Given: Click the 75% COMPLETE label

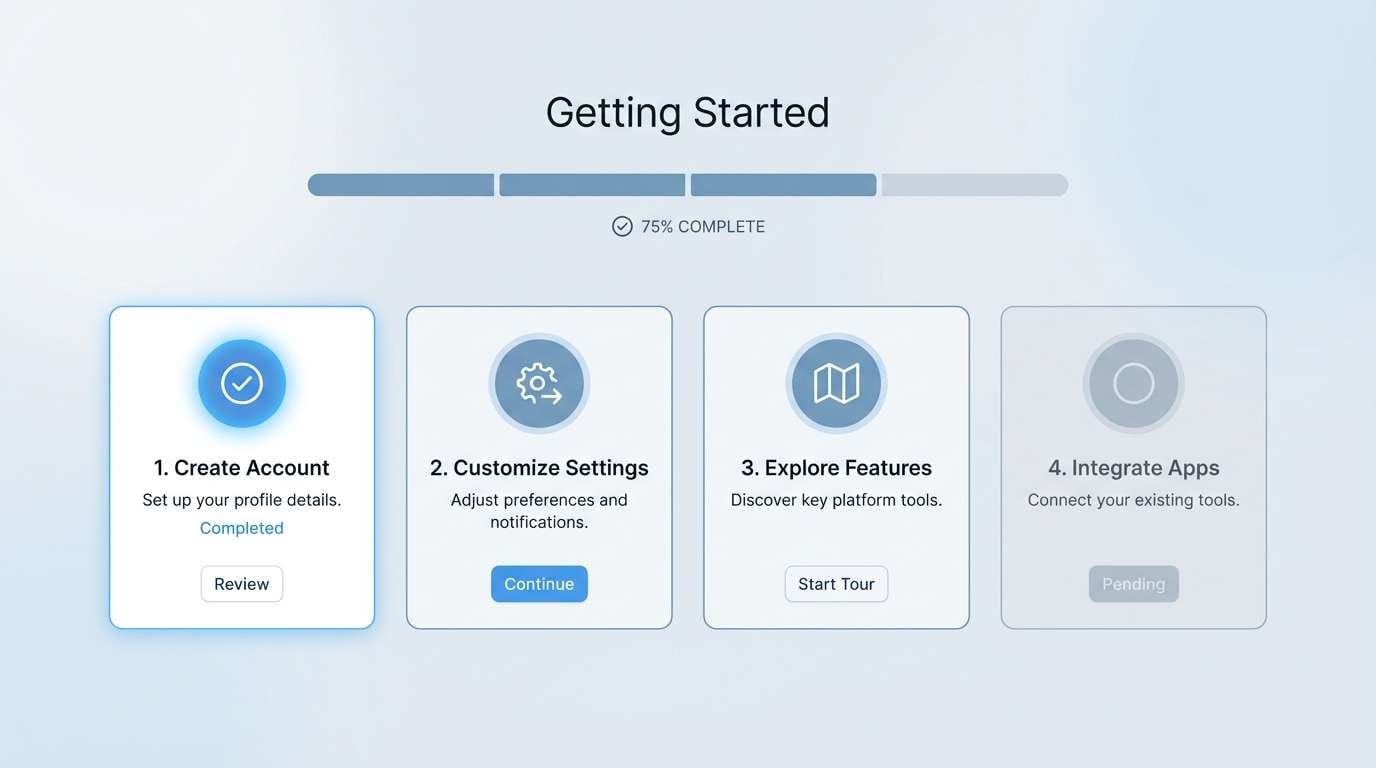Looking at the screenshot, I should 703,226.
